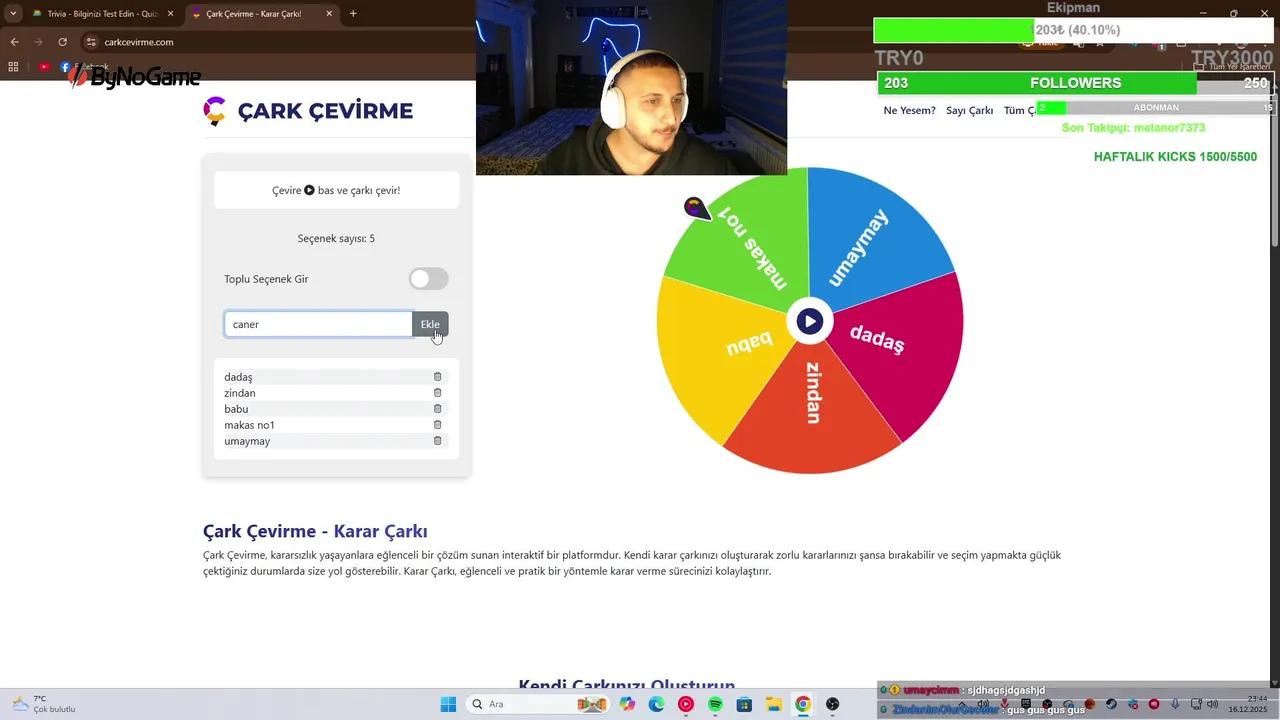This screenshot has height=720, width=1280.
Task: Close the Çark Çevirme tab
Action: tap(328, 14)
